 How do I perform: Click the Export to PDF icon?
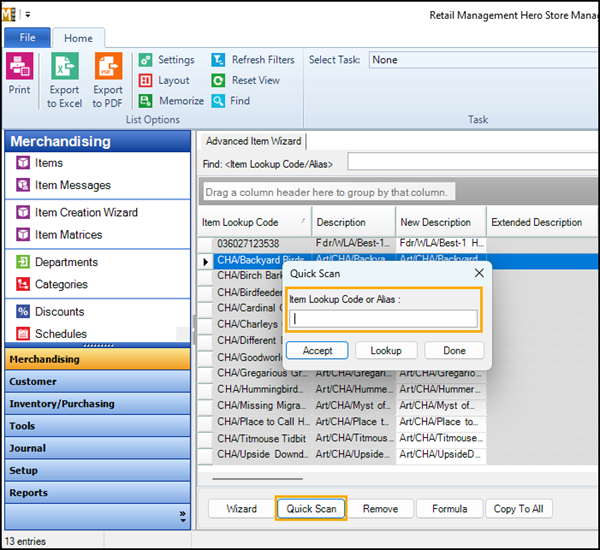109,66
